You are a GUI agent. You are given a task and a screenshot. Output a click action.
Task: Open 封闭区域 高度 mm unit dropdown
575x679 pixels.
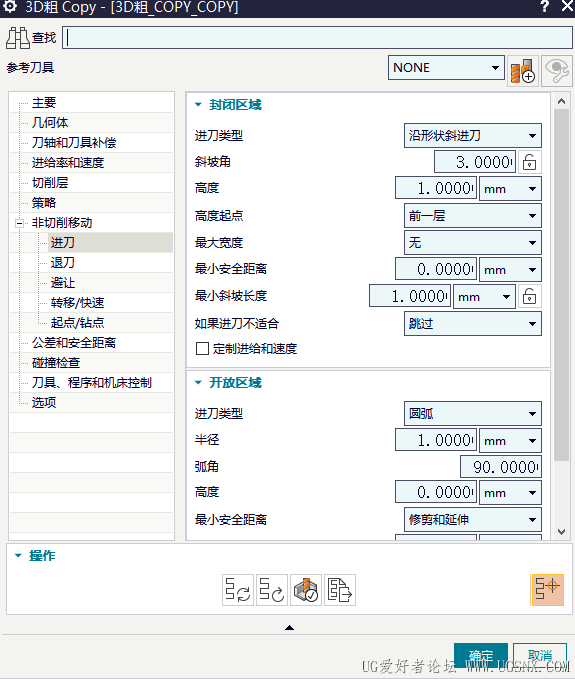[510, 189]
